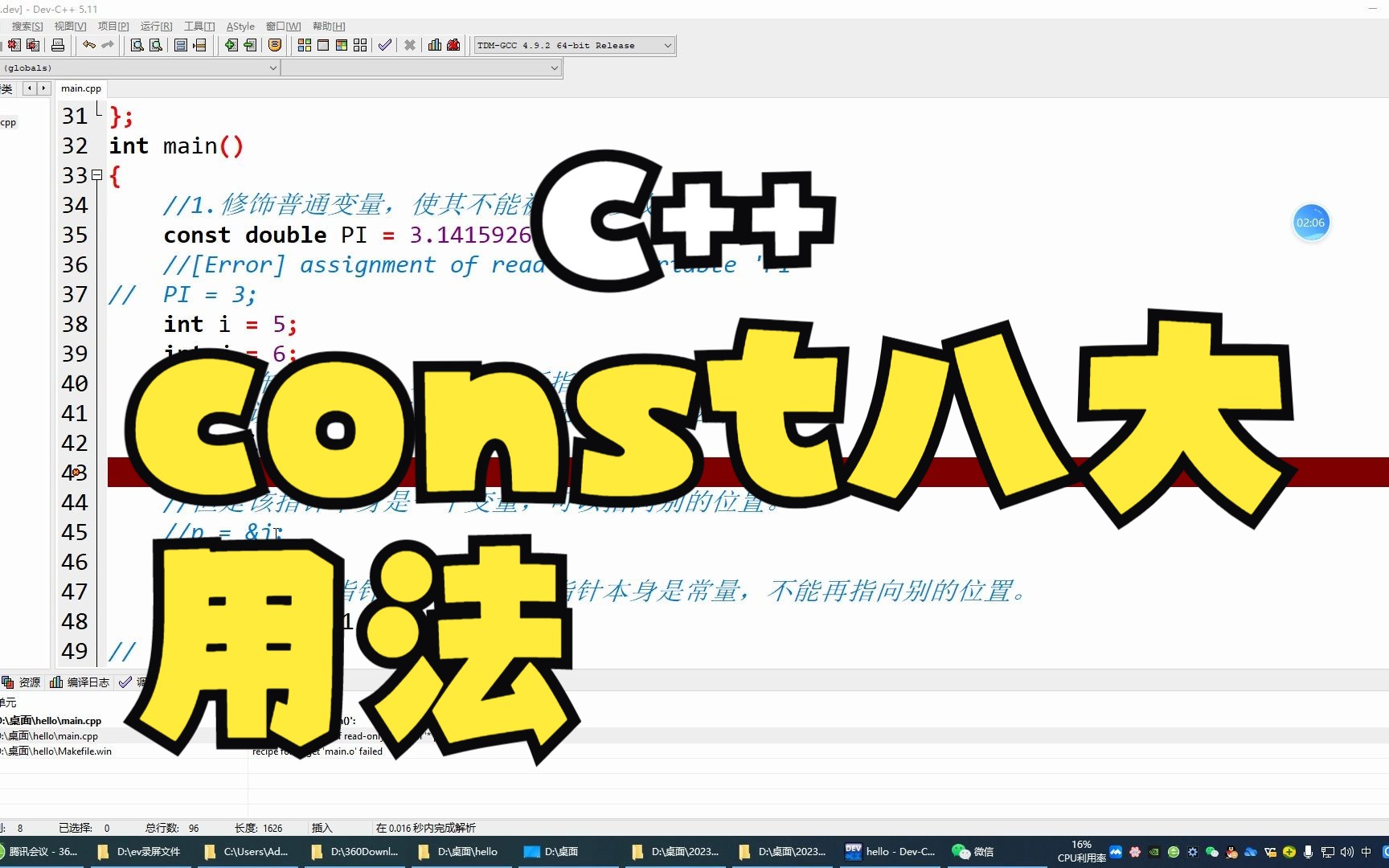Click the breakpoint marker at line 43
This screenshot has height=868, width=1389.
coord(76,473)
